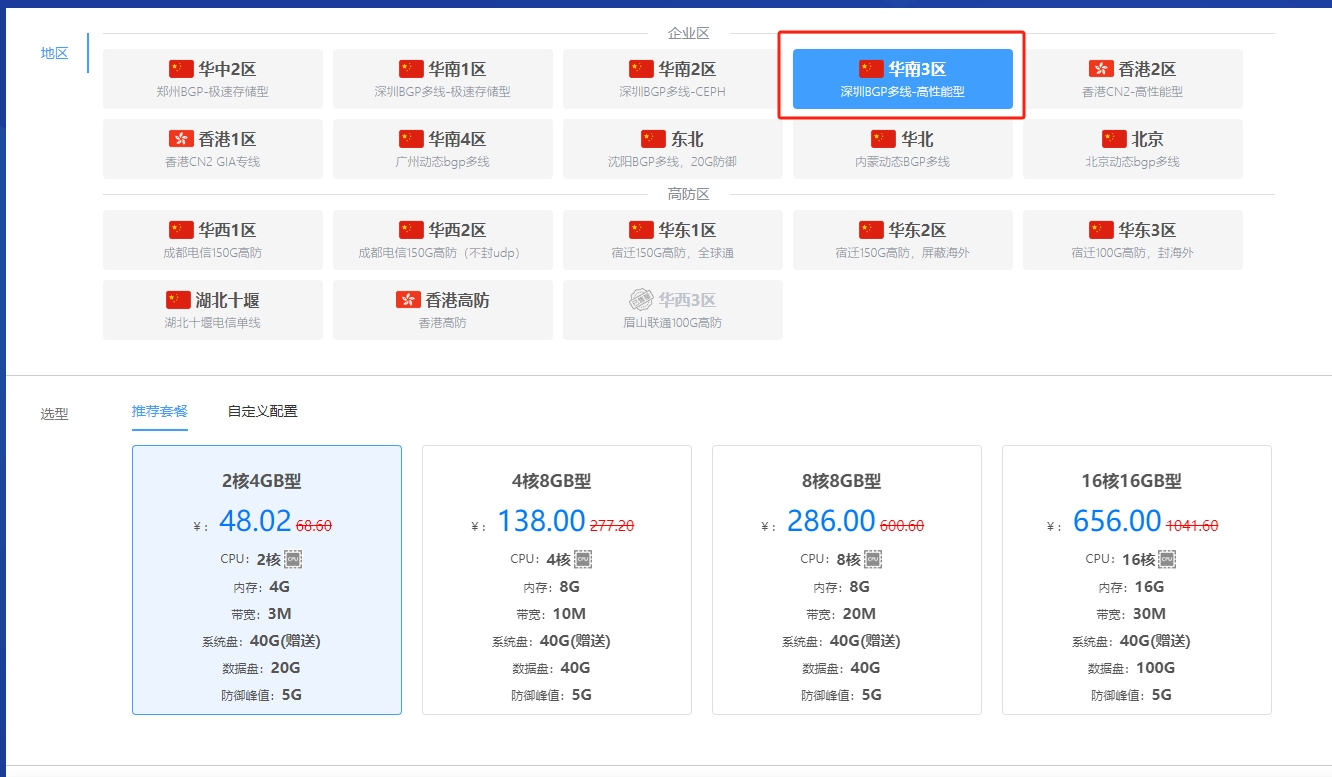Select the 华南2区 region
1332x777 pixels.
pos(673,79)
